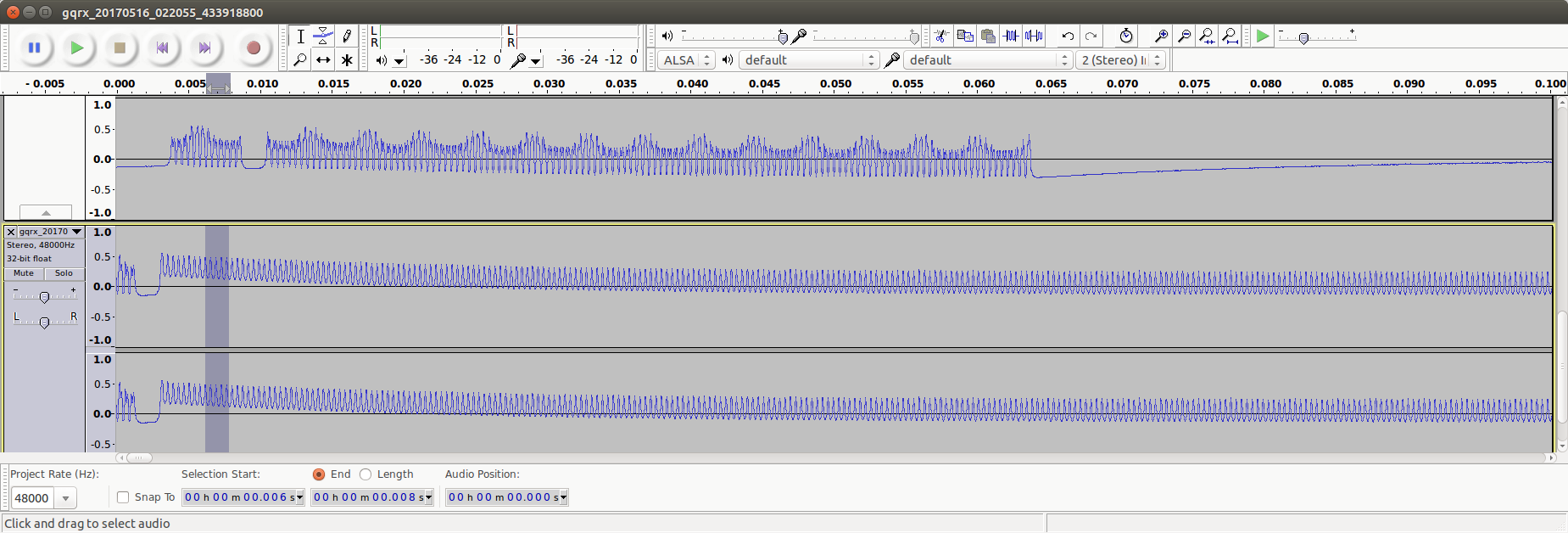Zoom out of the waveform
This screenshot has height=533, width=1568.
(x=1184, y=36)
